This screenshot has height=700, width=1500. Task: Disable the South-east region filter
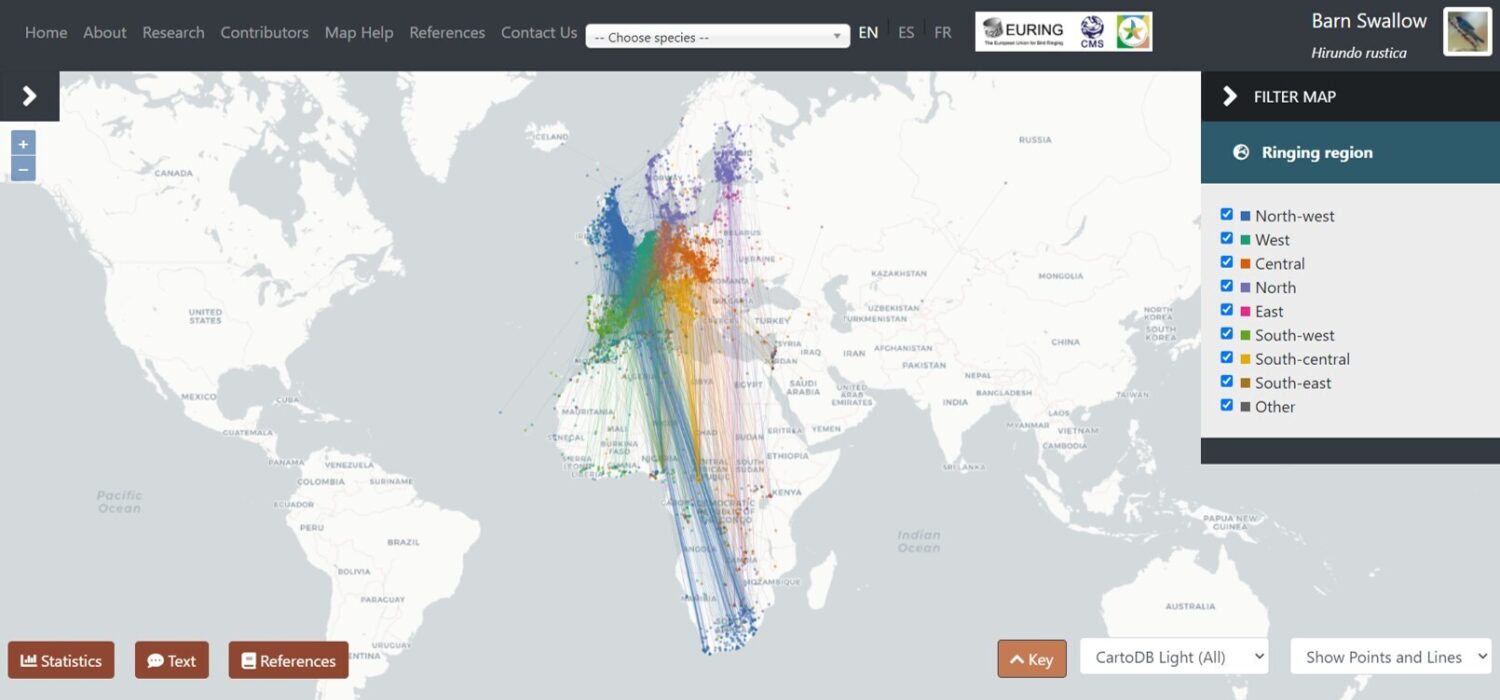(x=1227, y=382)
